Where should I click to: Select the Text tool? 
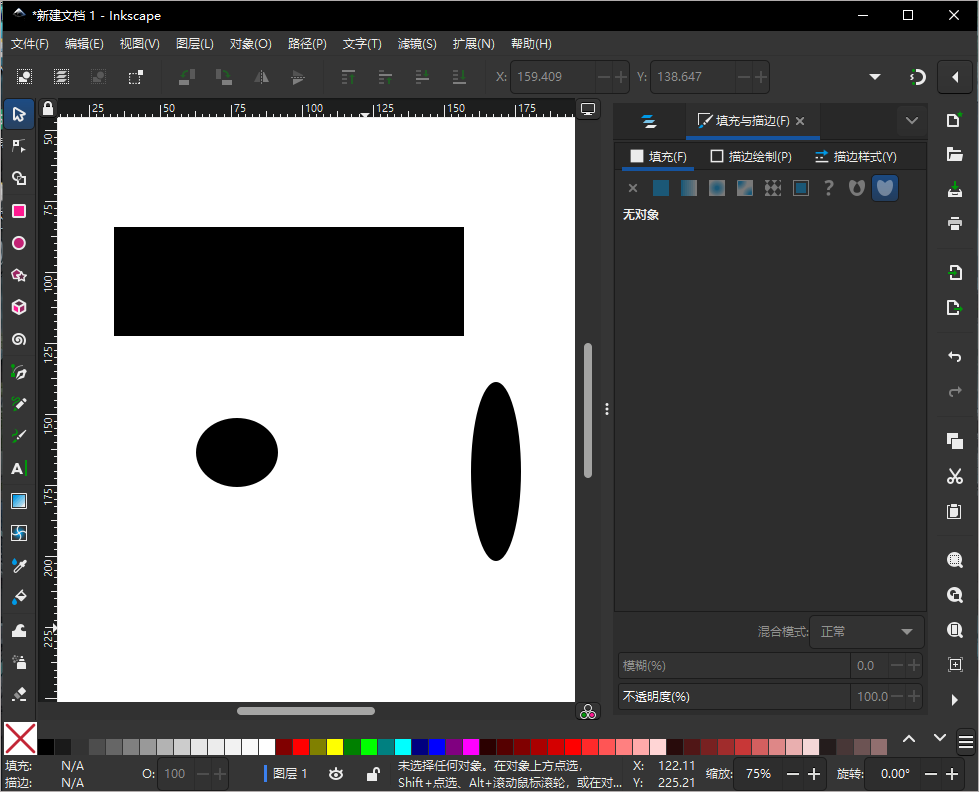pos(18,468)
